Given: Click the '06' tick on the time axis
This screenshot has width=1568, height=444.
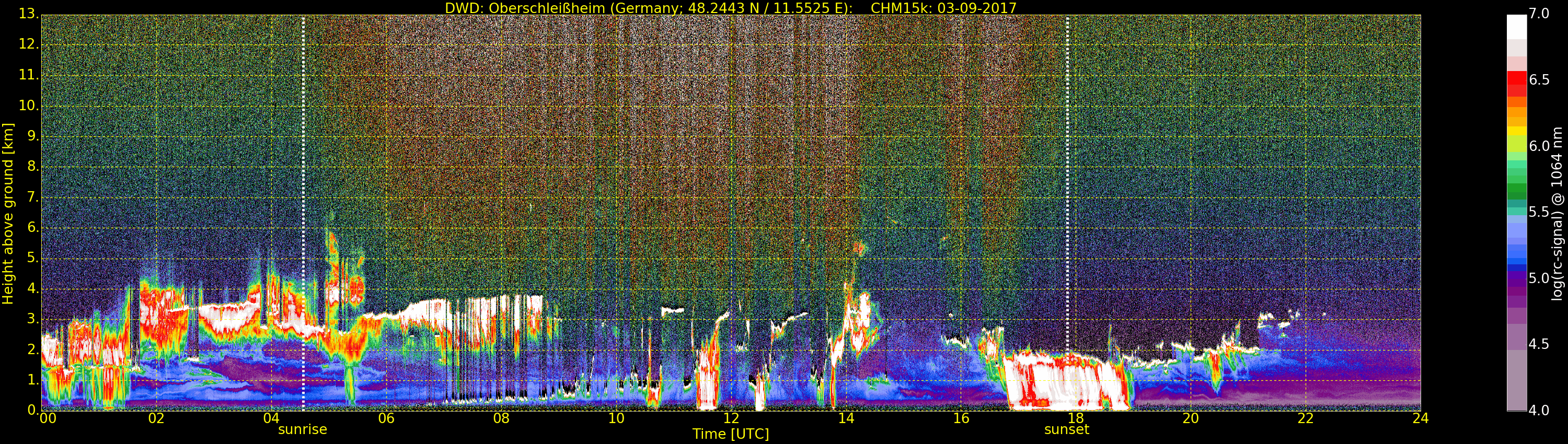Looking at the screenshot, I should point(387,418).
